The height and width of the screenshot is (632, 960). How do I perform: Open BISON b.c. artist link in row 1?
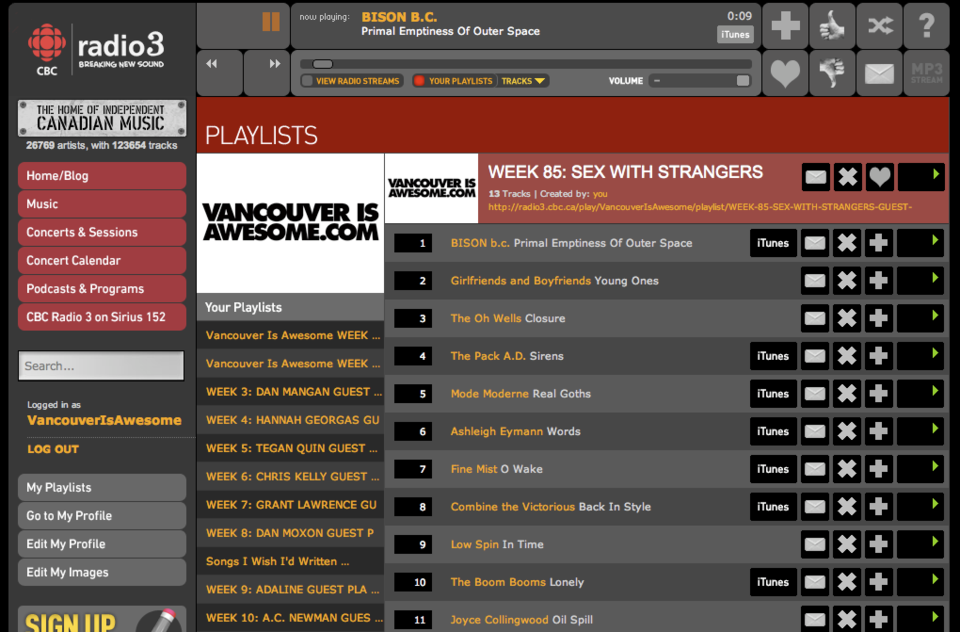click(480, 243)
